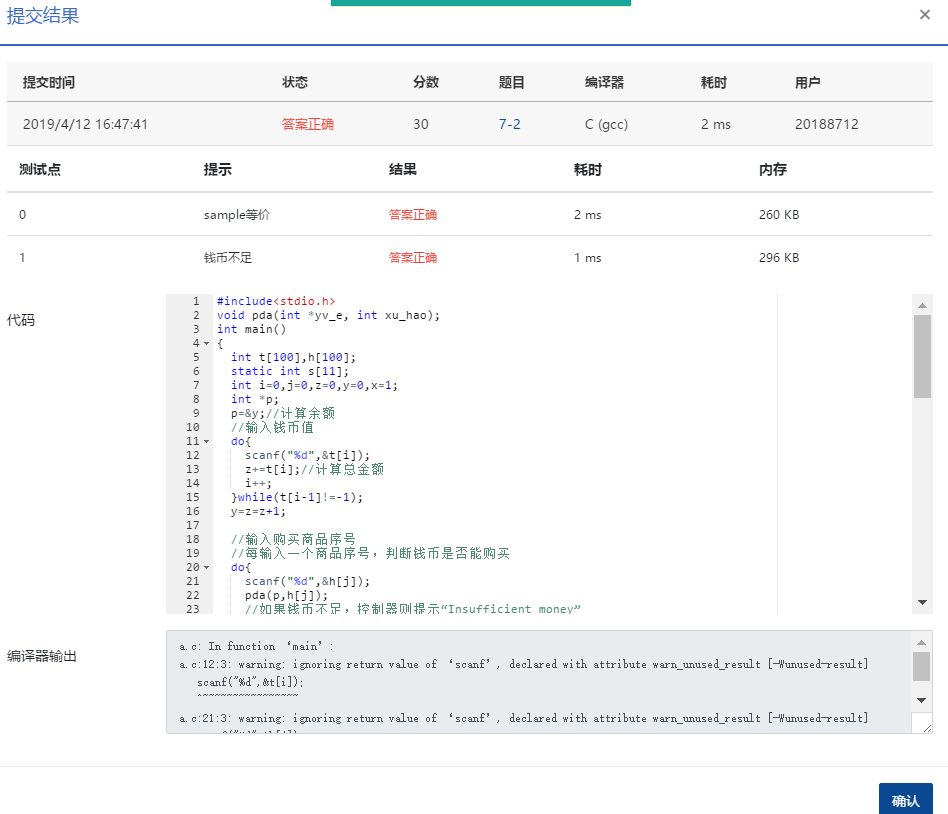Click code line pda(p,h[j]);
Viewport: 948px width, 814px height.
pyautogui.click(x=286, y=595)
